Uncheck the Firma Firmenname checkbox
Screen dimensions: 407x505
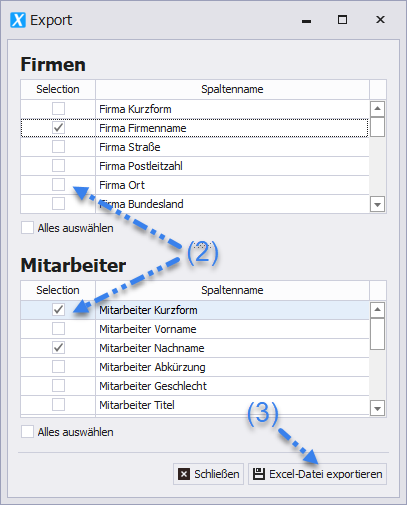pyautogui.click(x=58, y=128)
